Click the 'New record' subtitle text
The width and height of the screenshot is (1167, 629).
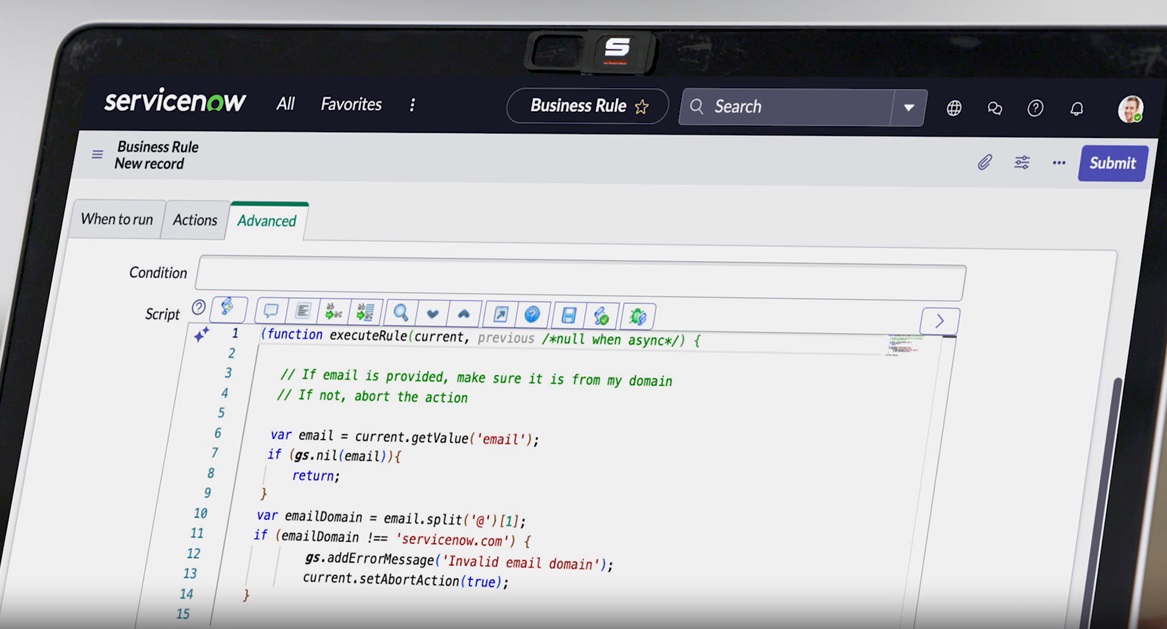[x=149, y=163]
